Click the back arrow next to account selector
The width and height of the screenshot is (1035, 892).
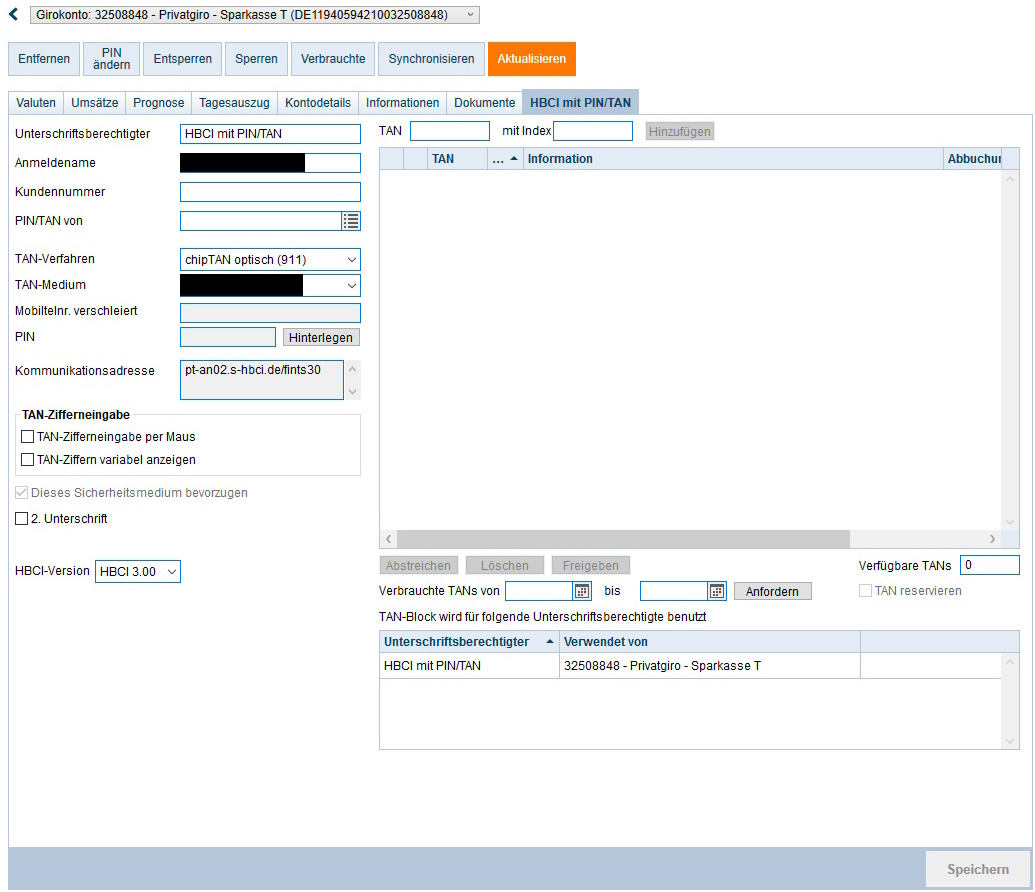click(13, 15)
